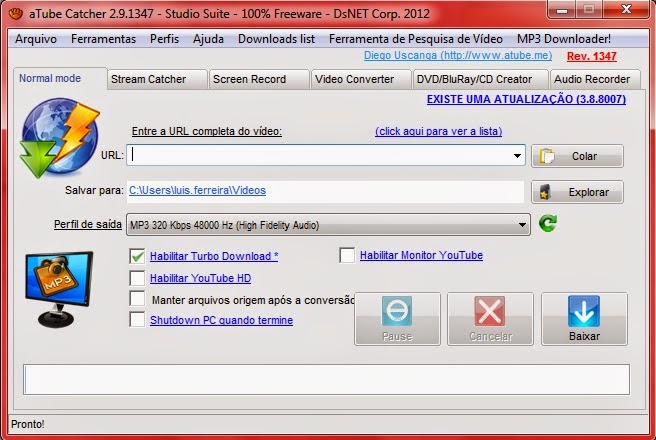Open the MP3 Downloader! menu

pyautogui.click(x=564, y=39)
